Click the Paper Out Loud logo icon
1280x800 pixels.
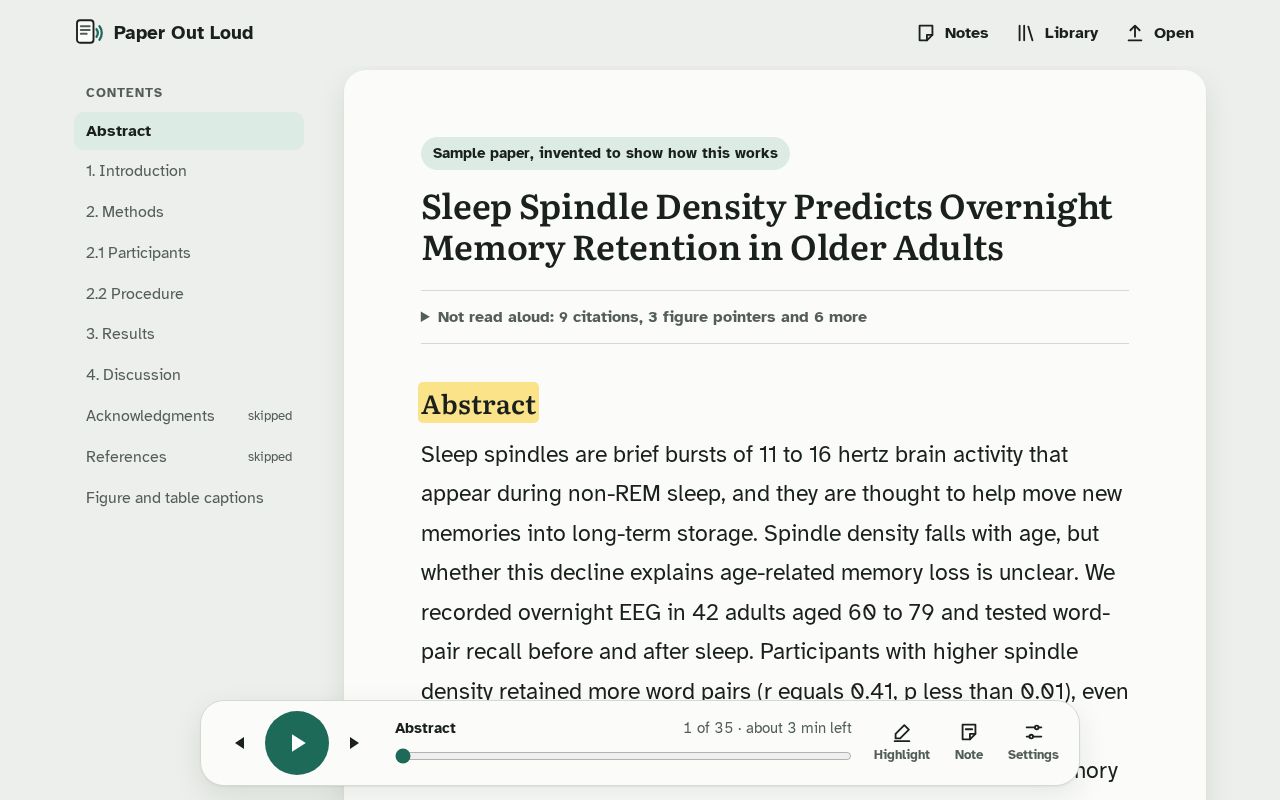pos(89,32)
